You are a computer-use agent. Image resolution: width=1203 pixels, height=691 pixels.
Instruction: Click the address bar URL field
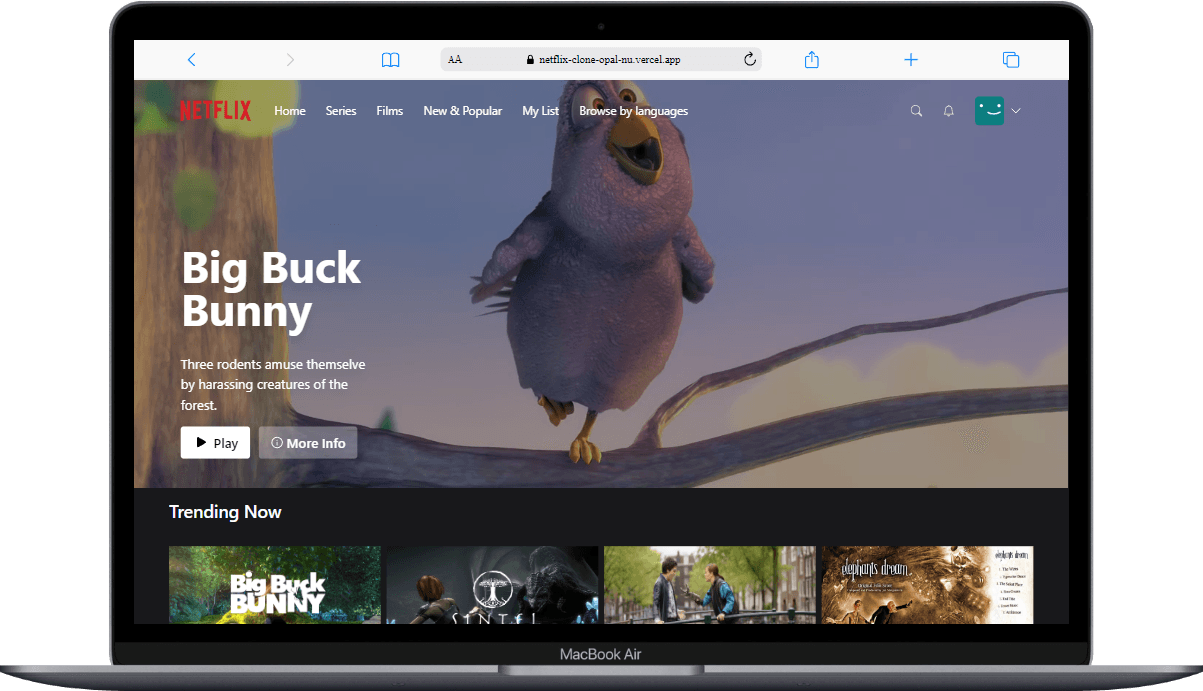603,60
